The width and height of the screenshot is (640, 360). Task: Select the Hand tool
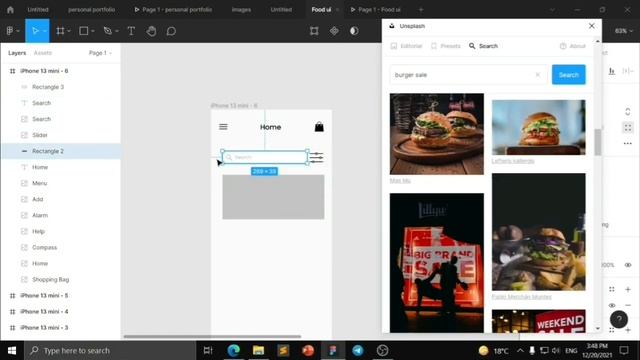151,31
